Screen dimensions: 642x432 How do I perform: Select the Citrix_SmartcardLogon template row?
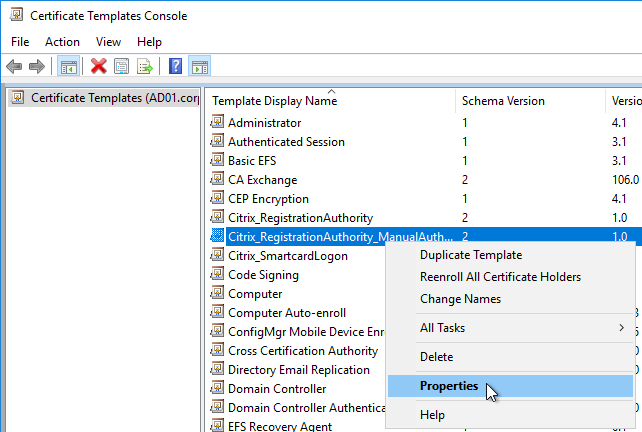(x=287, y=256)
